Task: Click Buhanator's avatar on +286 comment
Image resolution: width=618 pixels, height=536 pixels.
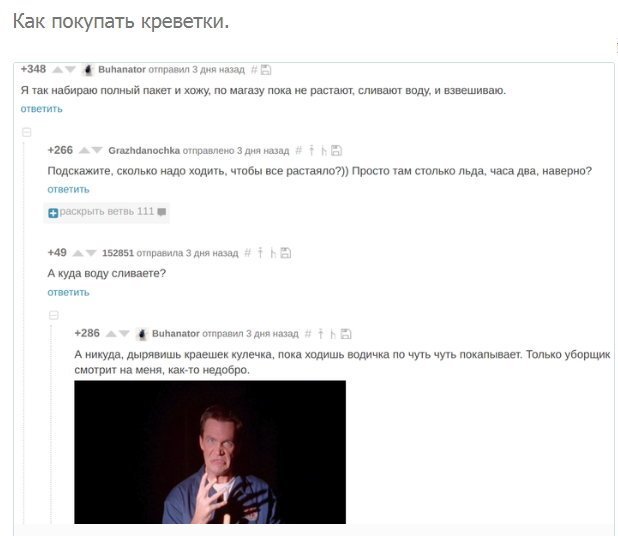Action: pyautogui.click(x=142, y=334)
